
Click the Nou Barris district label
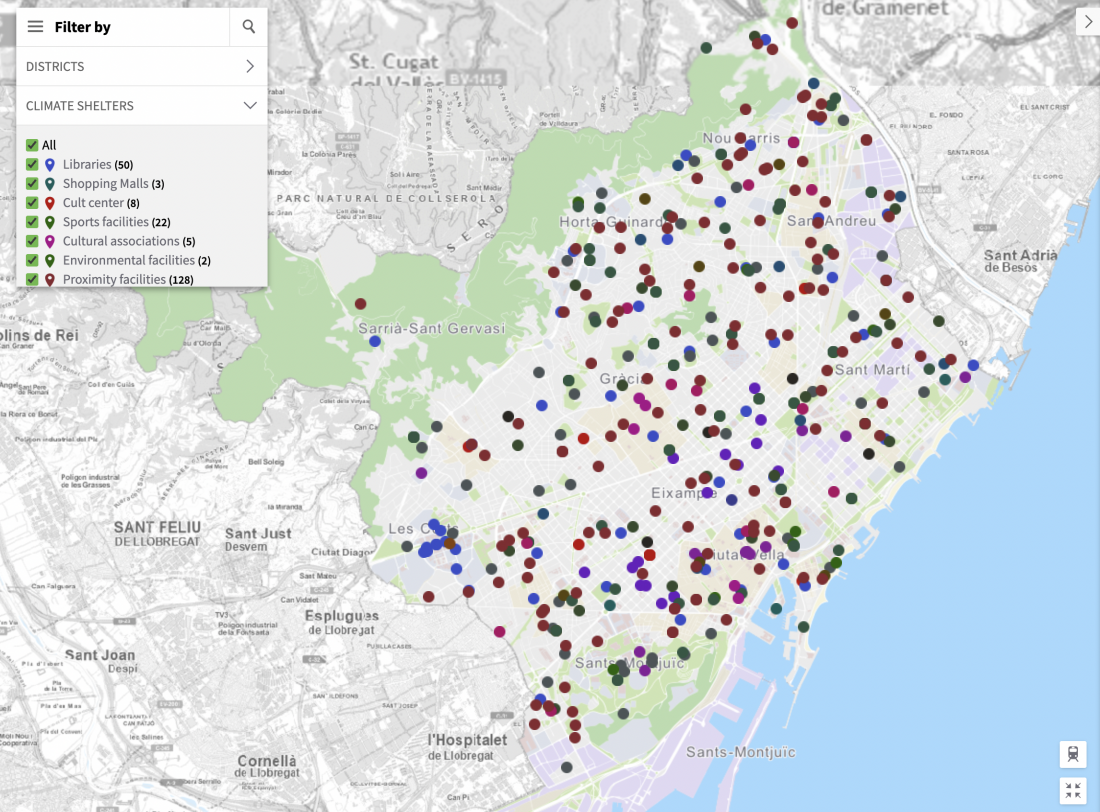pyautogui.click(x=742, y=138)
